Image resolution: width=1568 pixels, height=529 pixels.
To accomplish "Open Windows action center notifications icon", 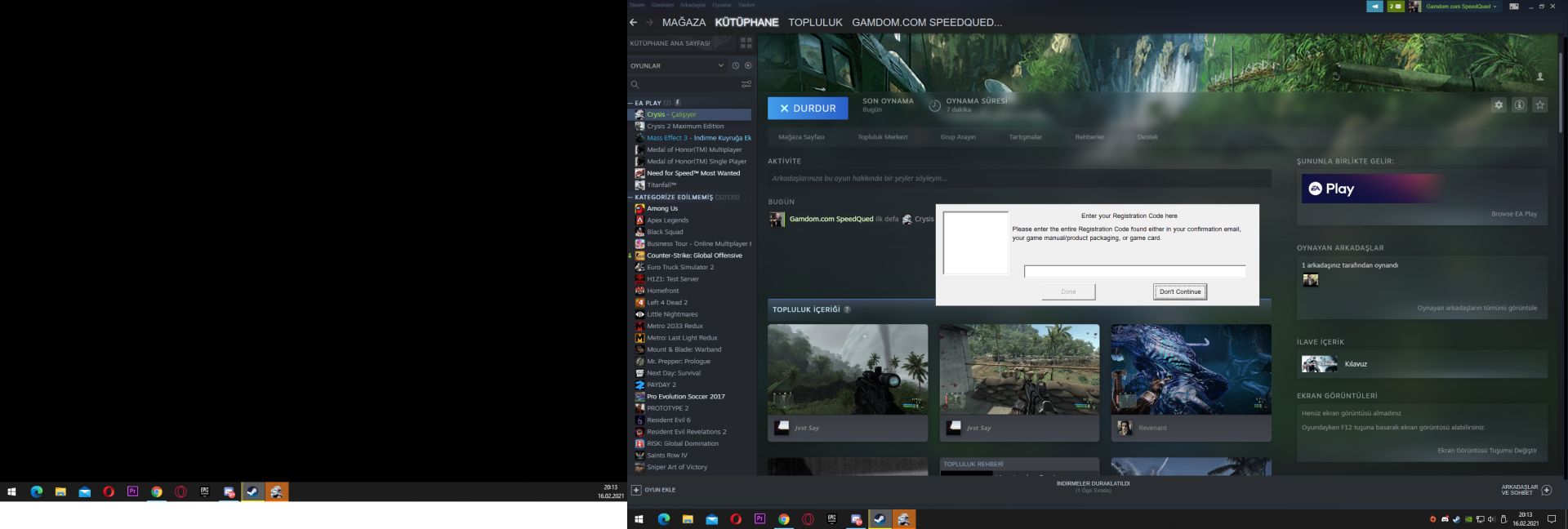I will tap(1552, 519).
